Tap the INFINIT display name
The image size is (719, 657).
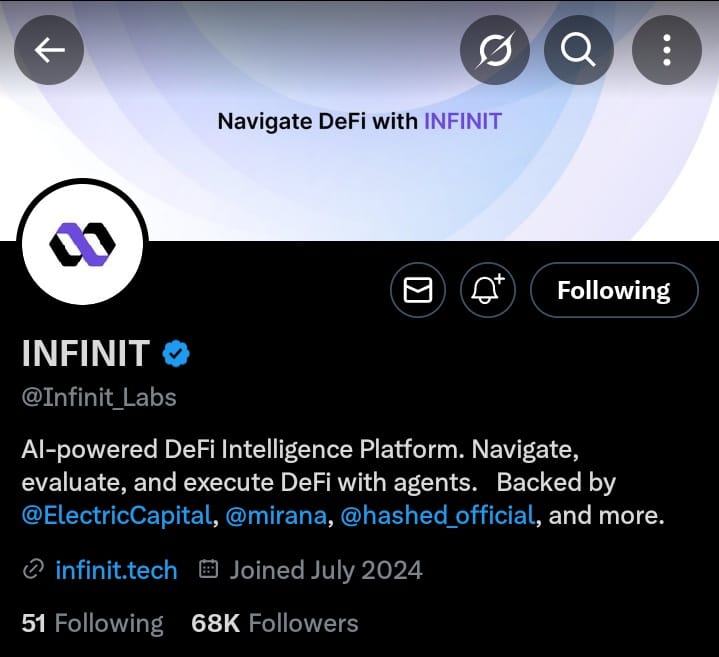(86, 353)
